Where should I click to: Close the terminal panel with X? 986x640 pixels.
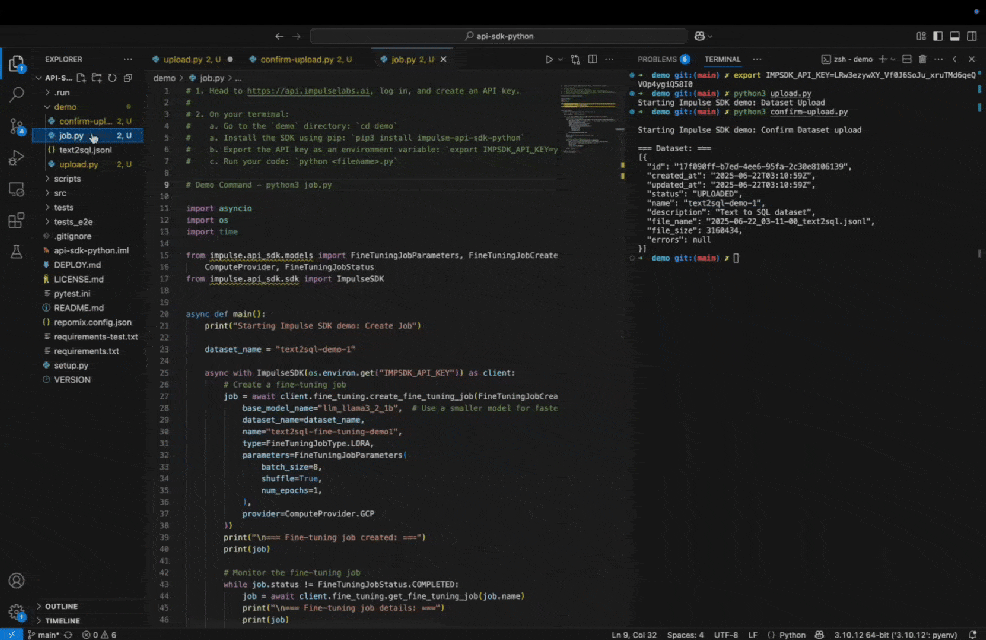[x=972, y=59]
